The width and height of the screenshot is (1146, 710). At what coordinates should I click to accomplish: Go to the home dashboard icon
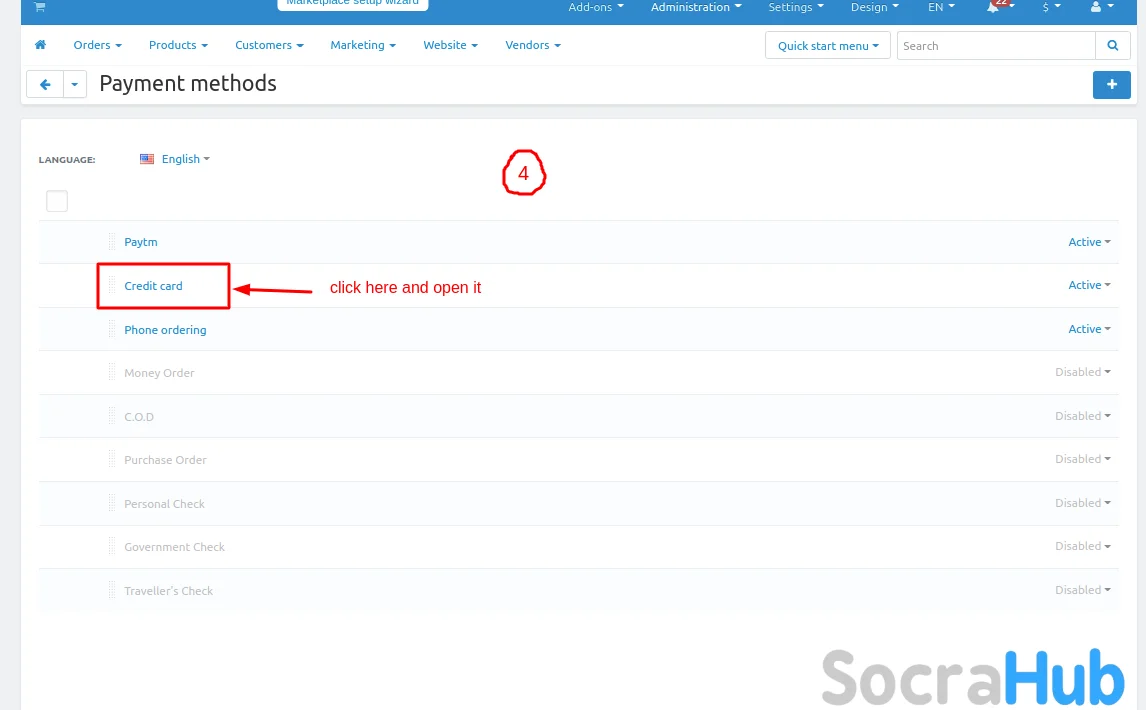40,45
